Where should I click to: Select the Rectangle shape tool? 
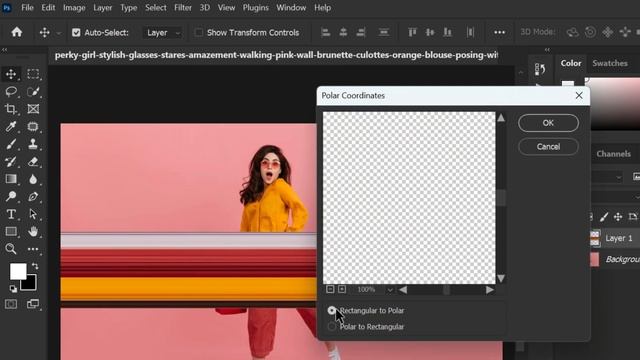click(11, 232)
